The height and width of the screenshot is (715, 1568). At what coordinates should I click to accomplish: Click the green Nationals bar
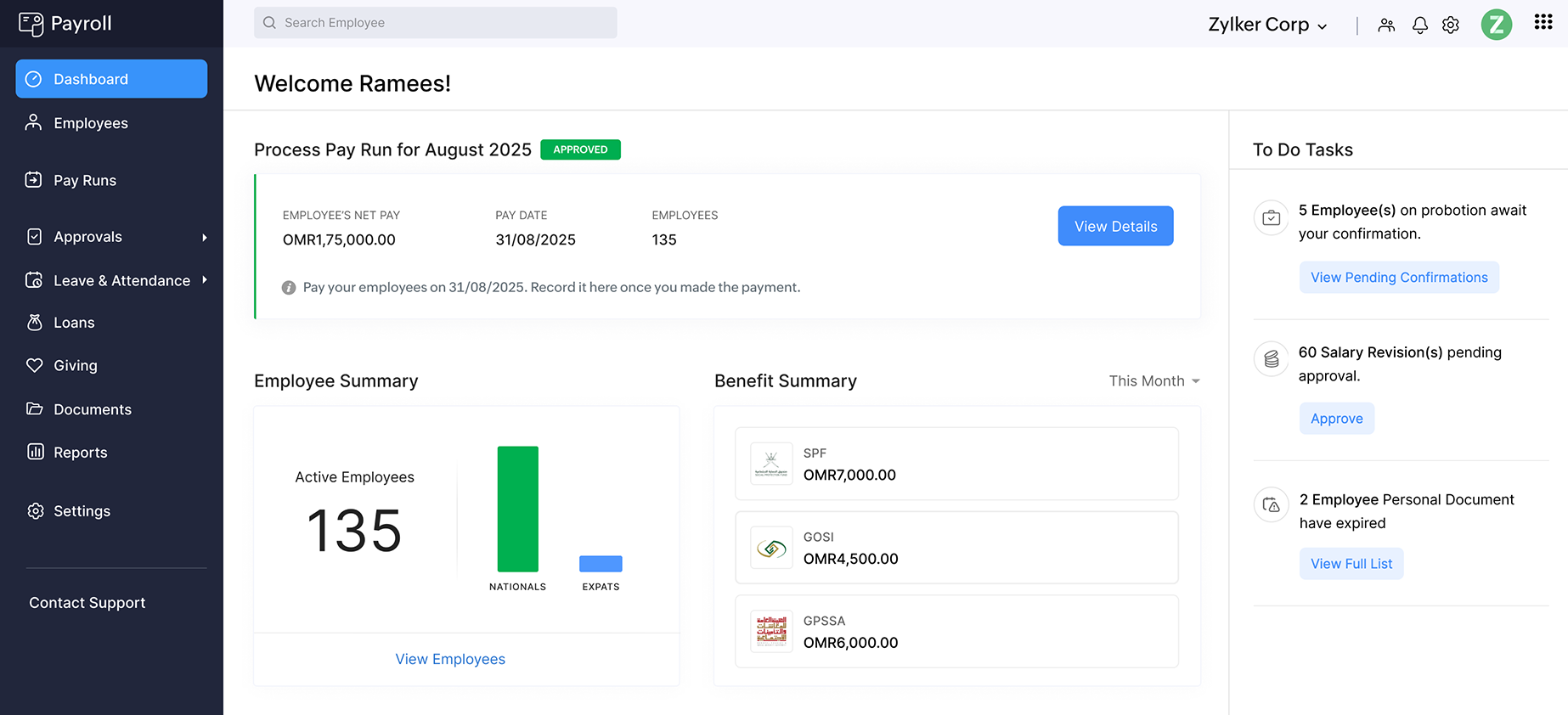point(517,509)
